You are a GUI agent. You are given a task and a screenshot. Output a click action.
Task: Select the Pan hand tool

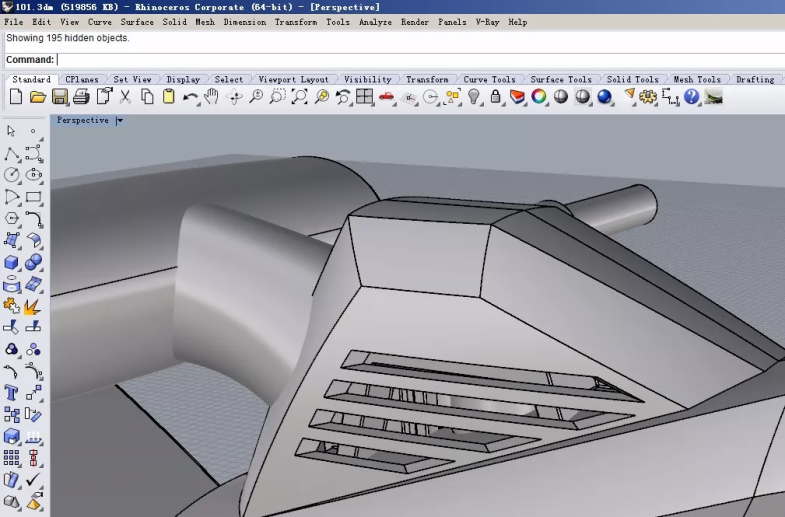212,97
